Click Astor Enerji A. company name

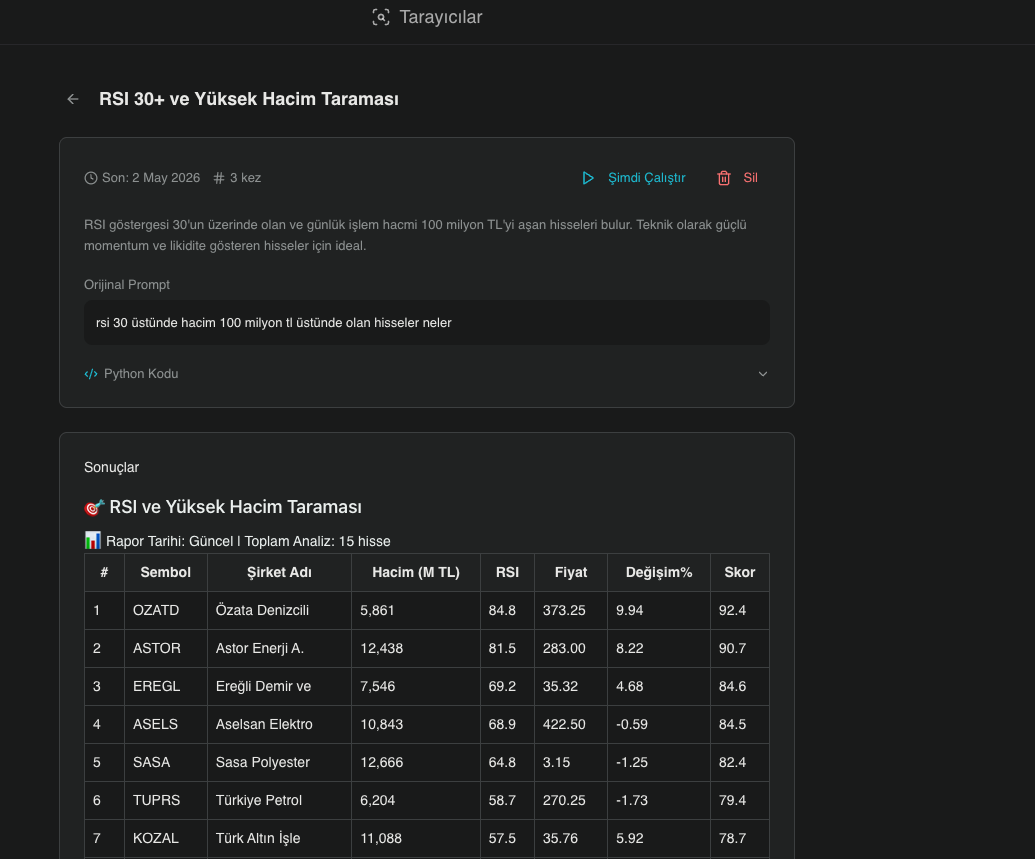tap(259, 648)
